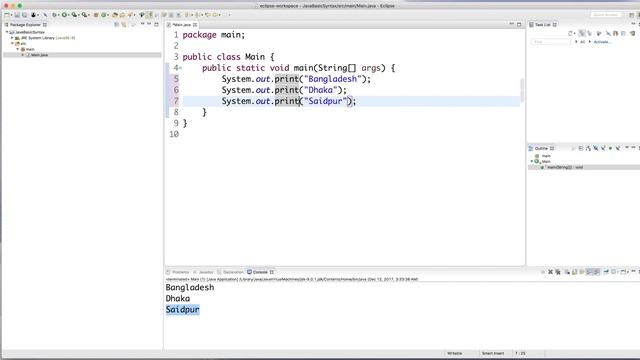Clear the Console with the clear icon
640x360 pixels.
click(567, 272)
